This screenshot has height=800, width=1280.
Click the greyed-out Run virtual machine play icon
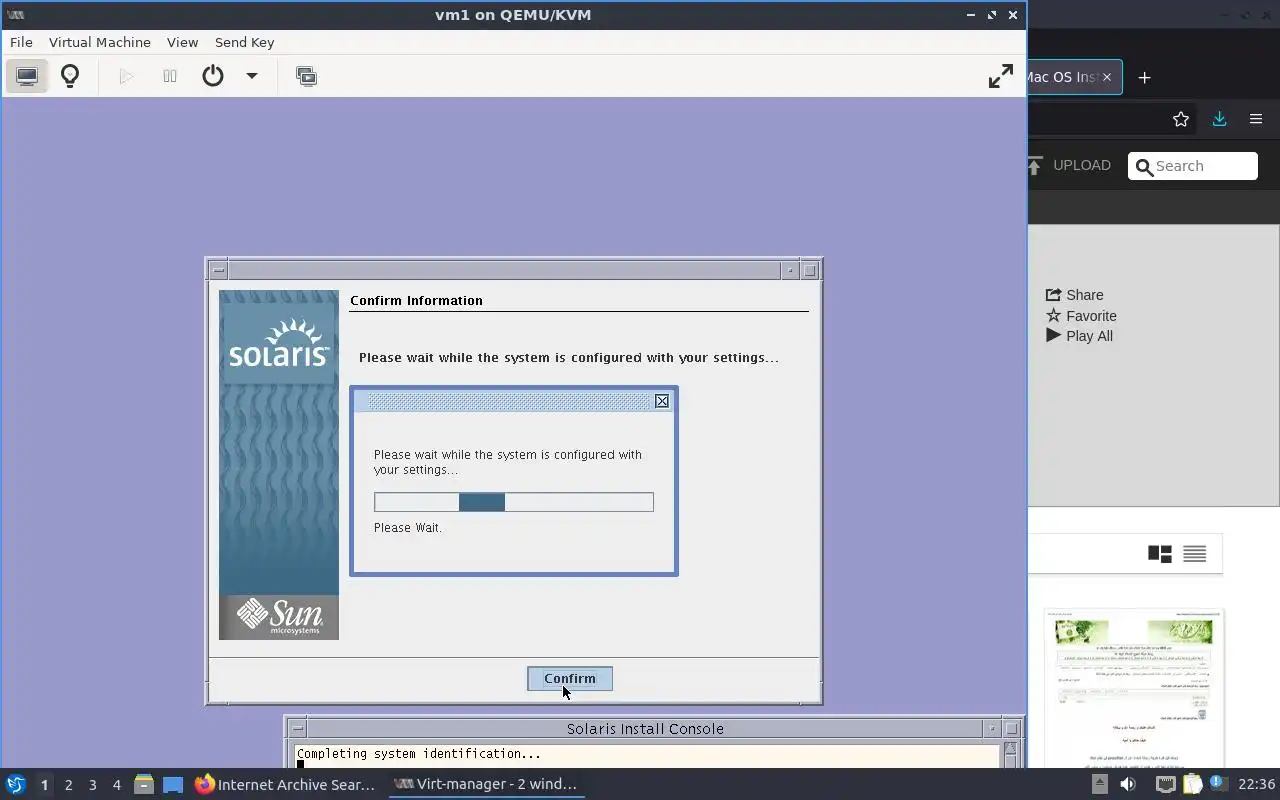[x=126, y=76]
